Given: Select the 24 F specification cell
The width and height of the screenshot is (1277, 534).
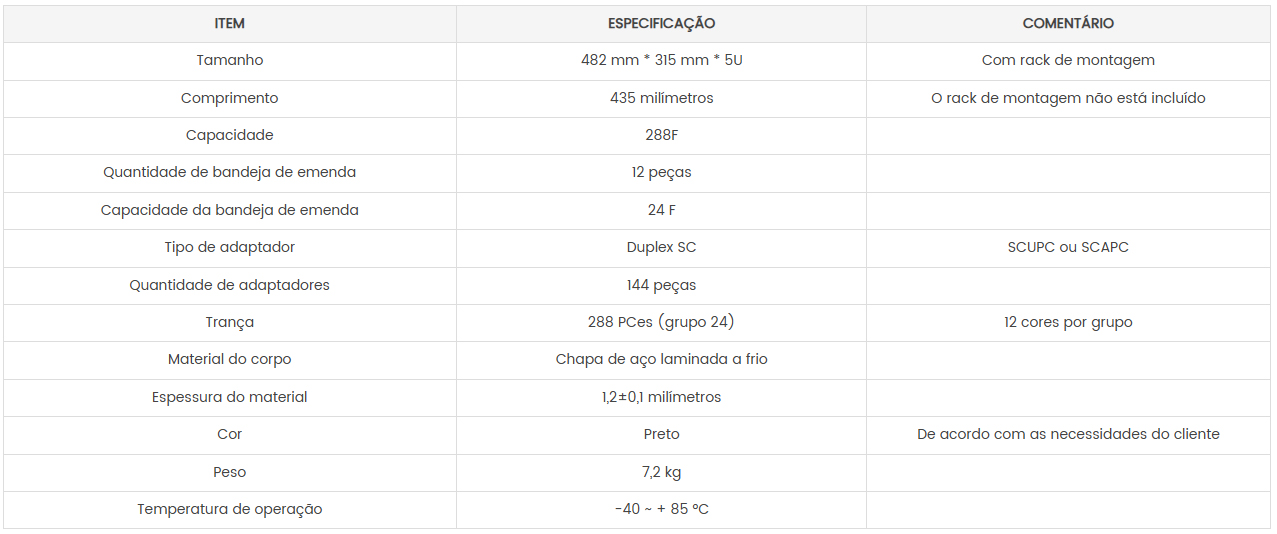Looking at the screenshot, I should tap(661, 210).
